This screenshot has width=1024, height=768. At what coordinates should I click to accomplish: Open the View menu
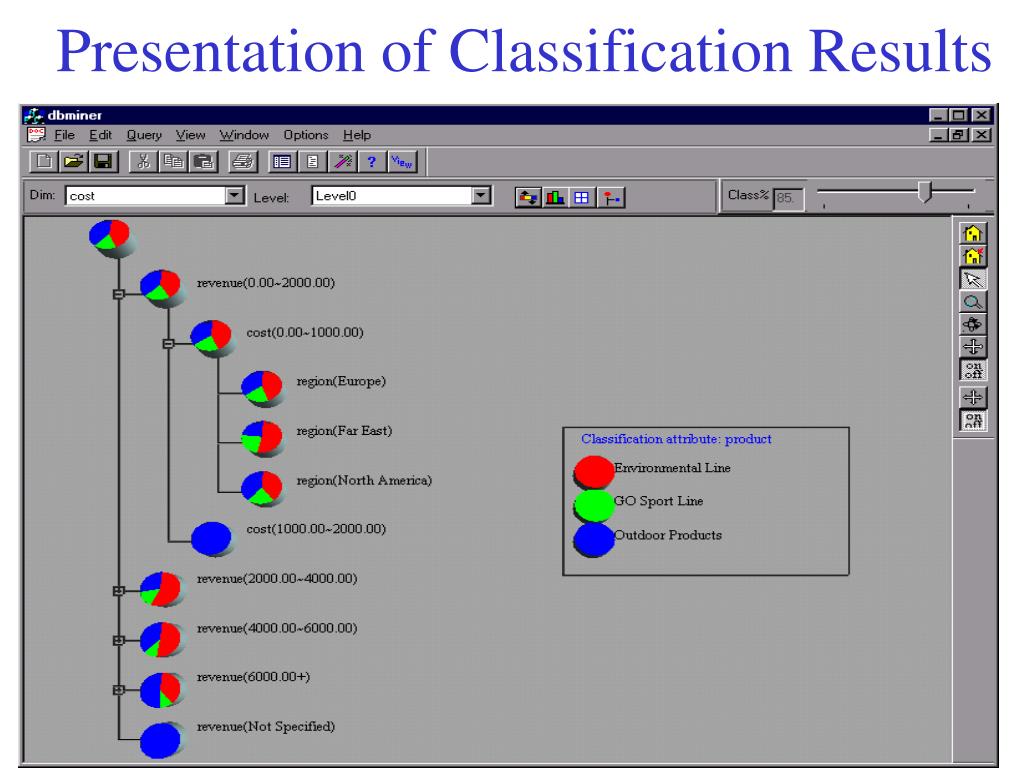click(x=190, y=135)
